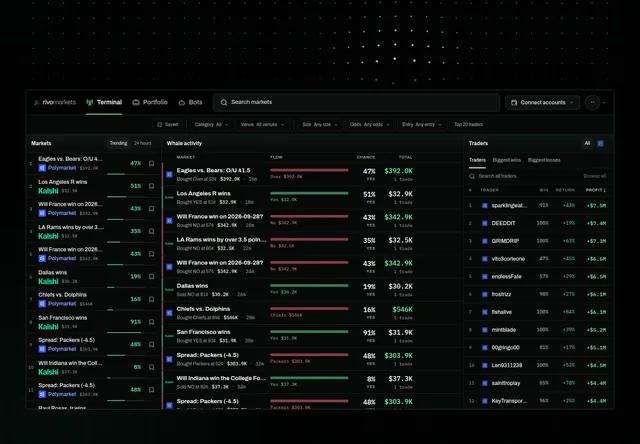This screenshot has width=640, height=444.
Task: Select the All traders venue filter
Action: tap(587, 143)
